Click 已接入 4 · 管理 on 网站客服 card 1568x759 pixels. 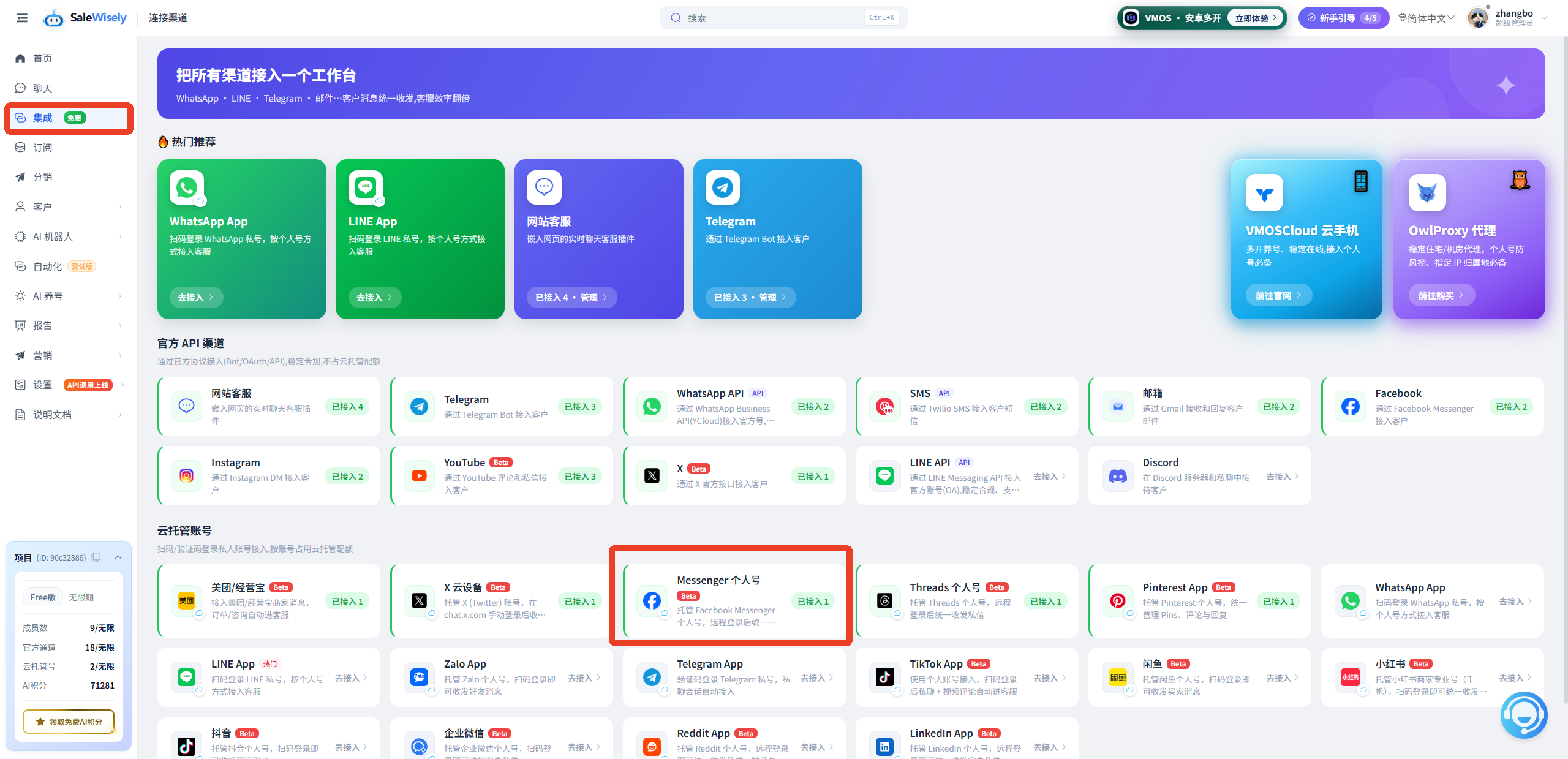(571, 297)
